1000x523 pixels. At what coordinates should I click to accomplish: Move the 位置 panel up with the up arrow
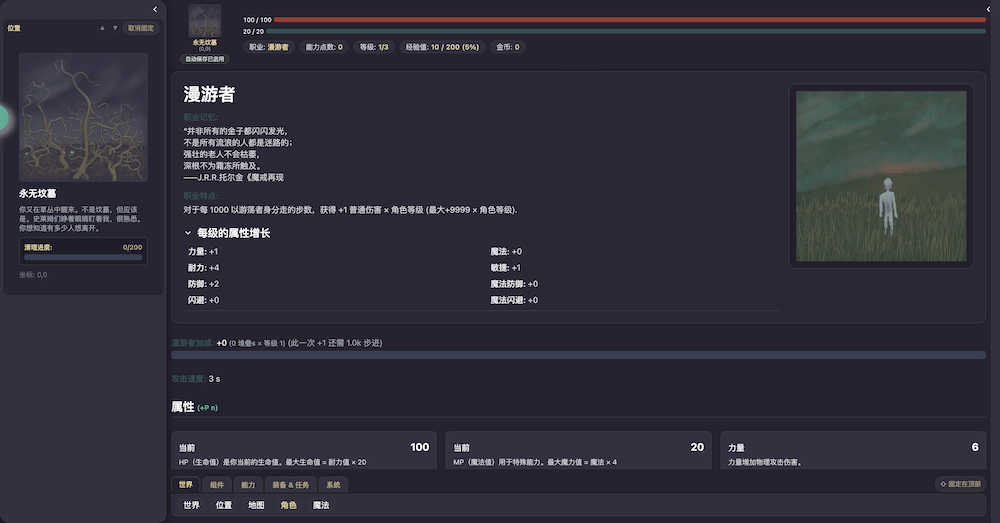102,28
